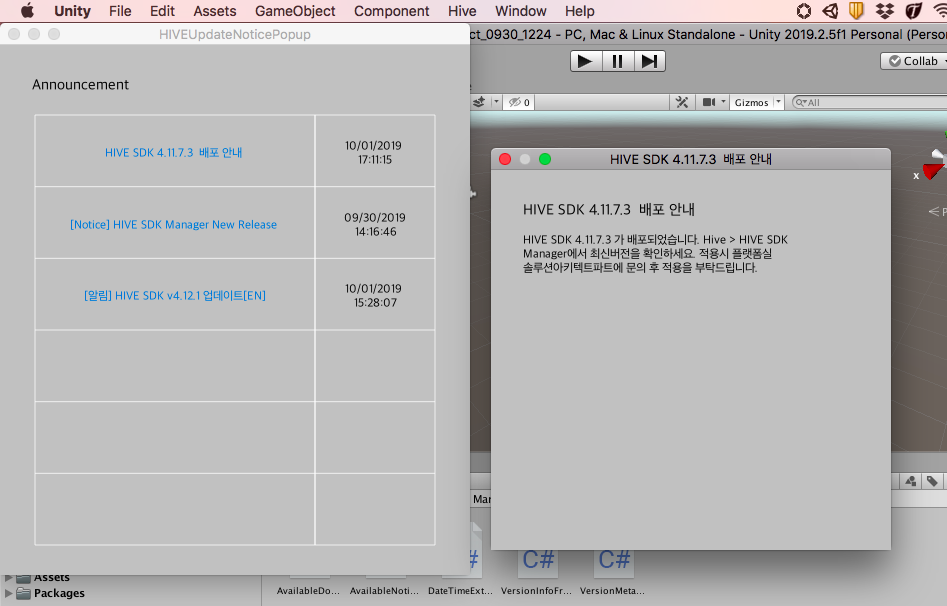Screen dimensions: 947x606
Task: Select the VersionInfoFr... C# script asset
Action: click(537, 572)
